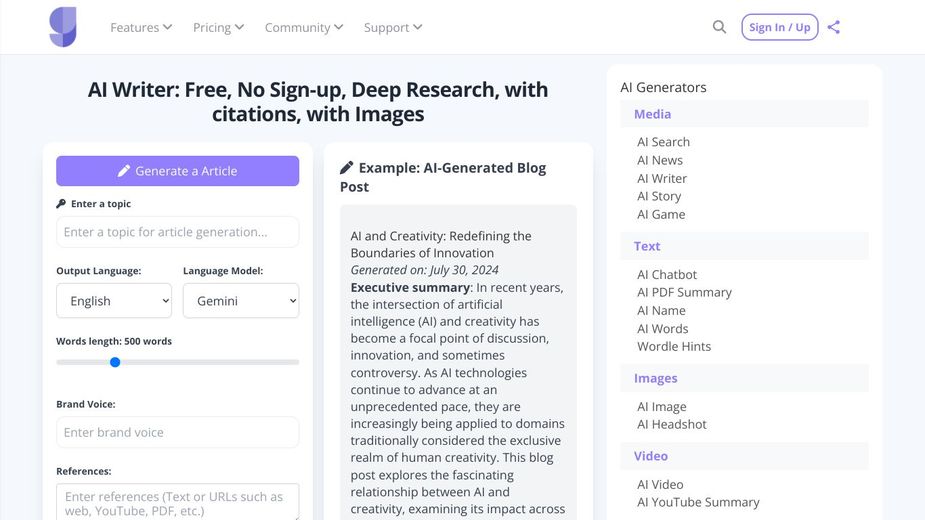The width and height of the screenshot is (925, 520).
Task: Expand the Features menu
Action: pyautogui.click(x=141, y=28)
